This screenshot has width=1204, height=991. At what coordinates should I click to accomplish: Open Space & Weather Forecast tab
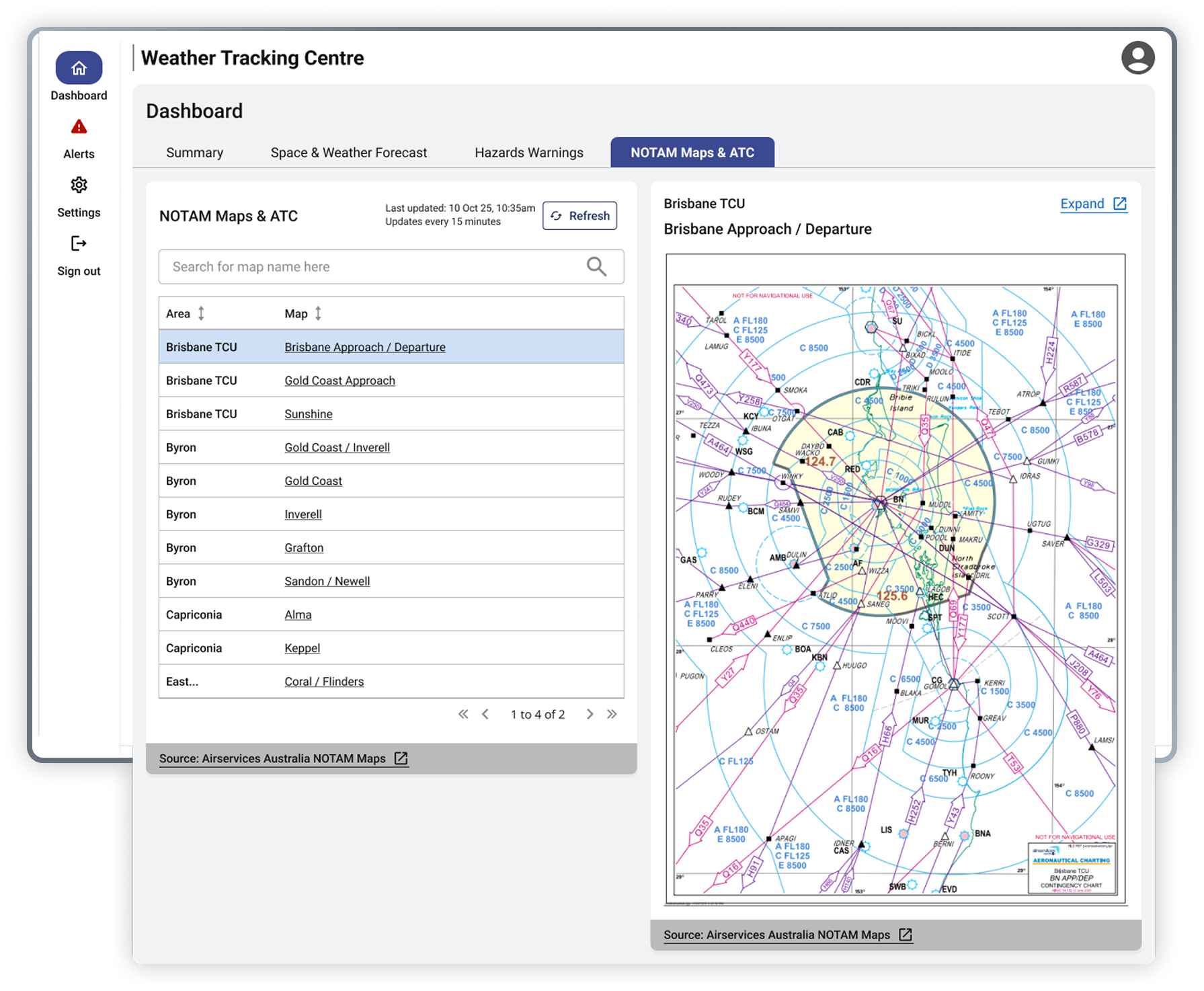point(348,153)
